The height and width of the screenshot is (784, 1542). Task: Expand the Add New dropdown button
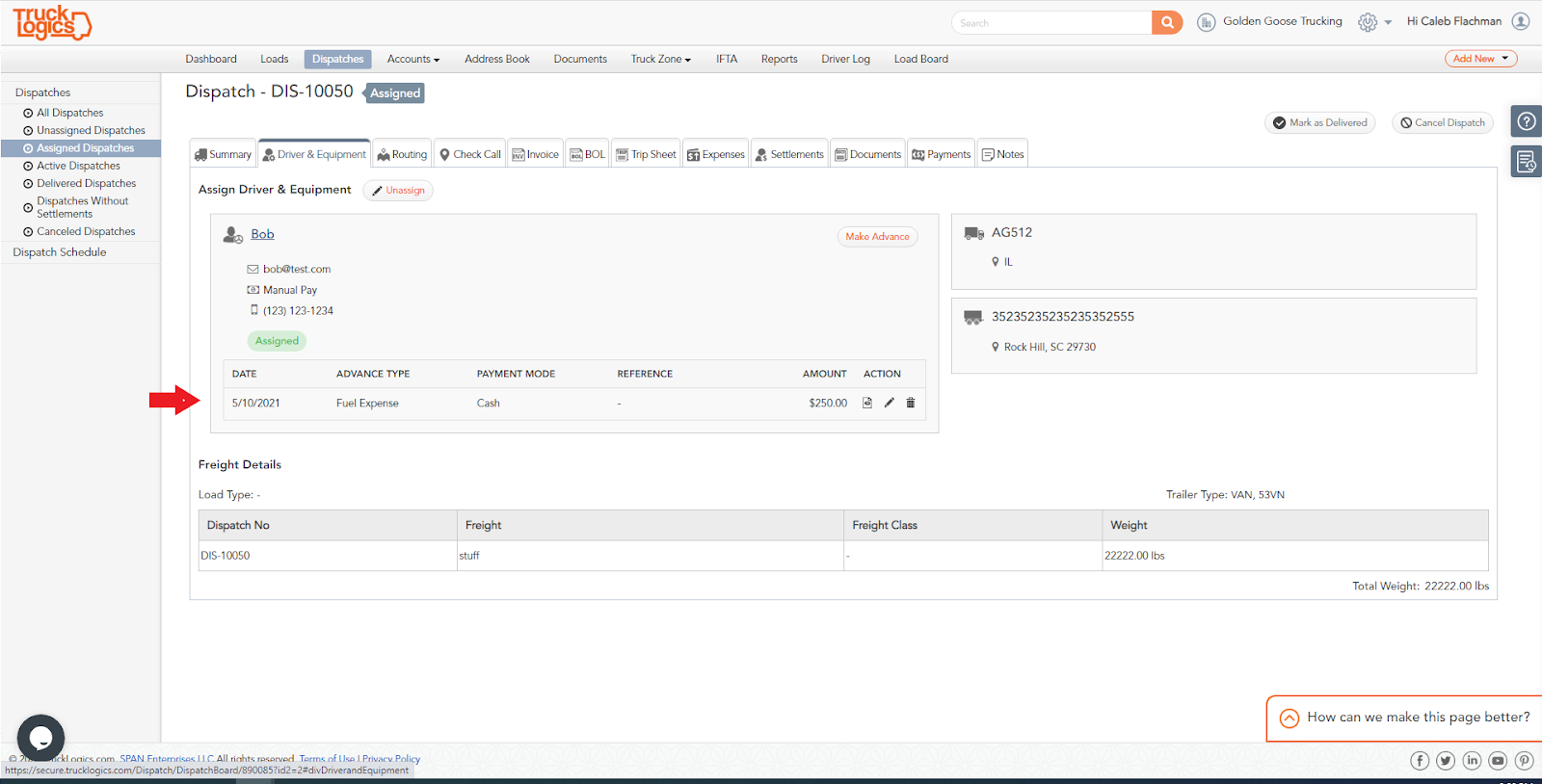(x=1481, y=59)
